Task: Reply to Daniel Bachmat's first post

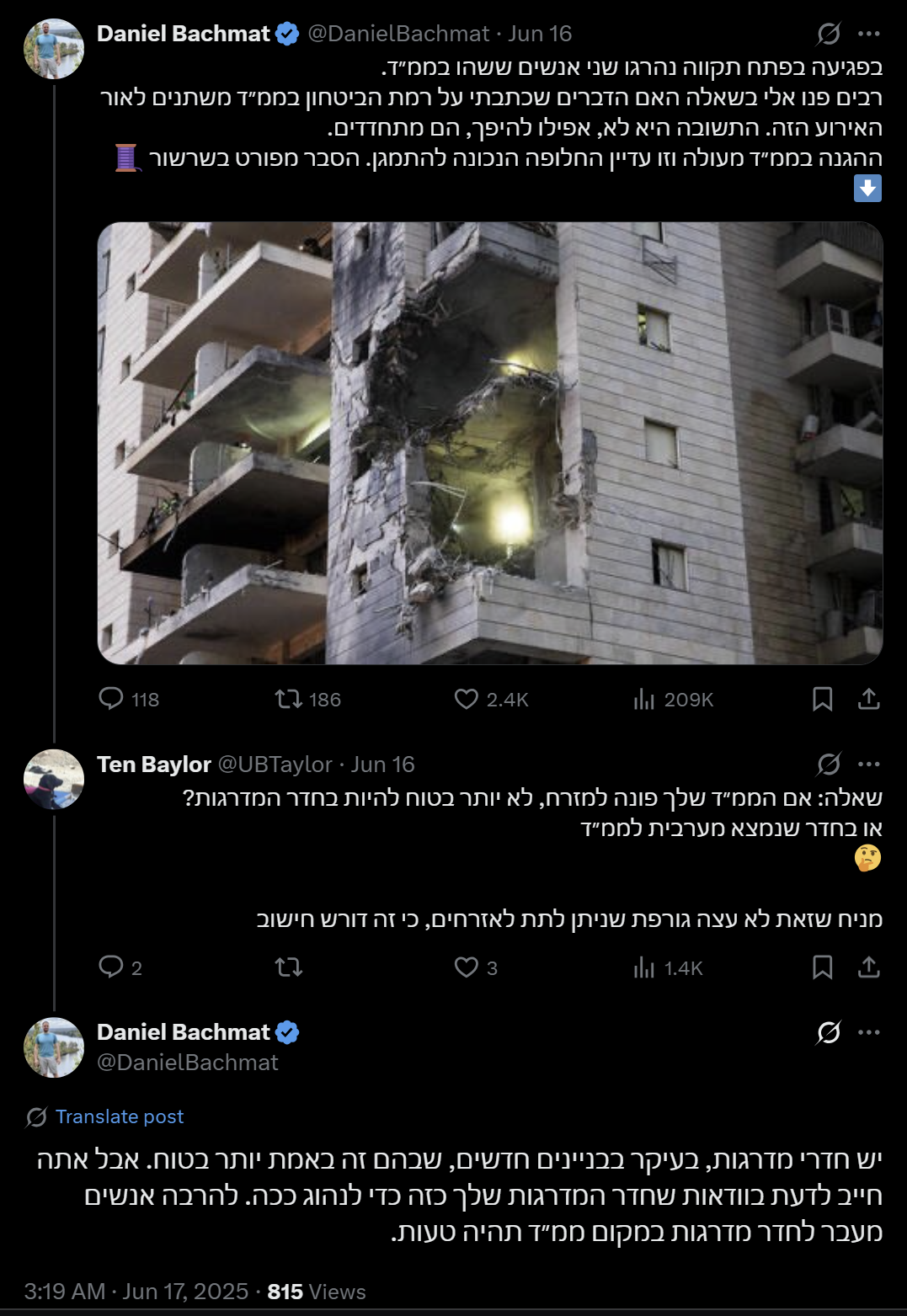Action: tap(111, 699)
